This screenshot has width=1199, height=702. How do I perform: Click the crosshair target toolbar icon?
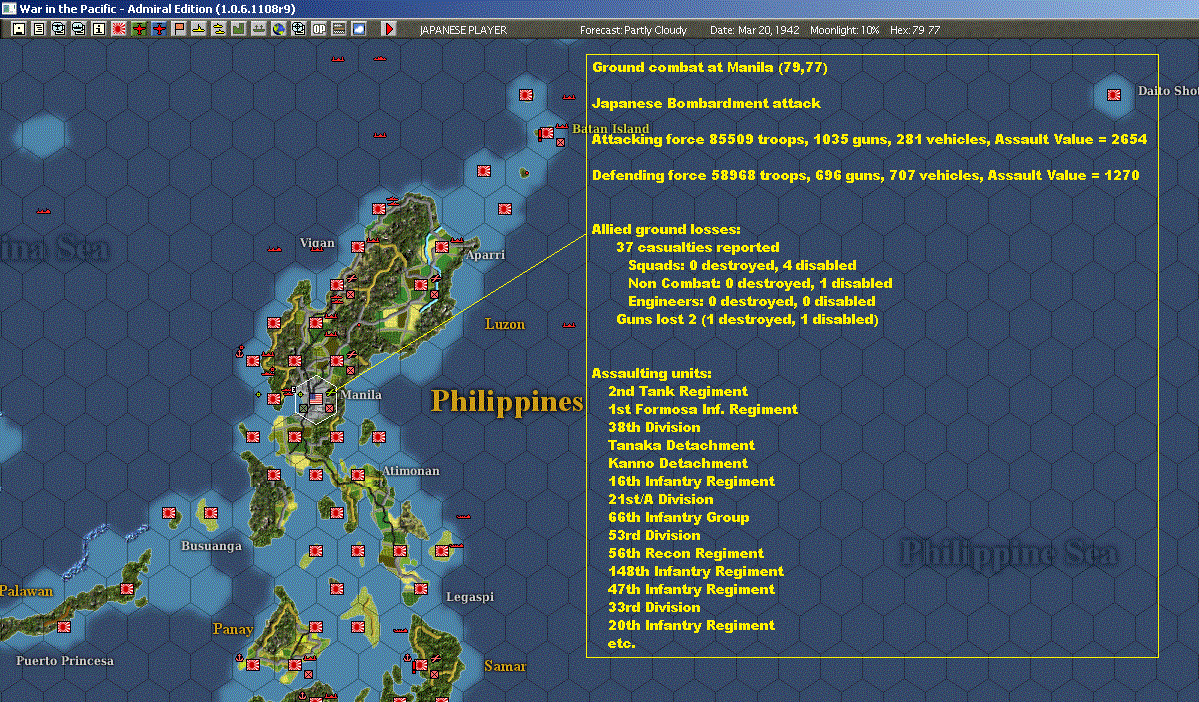tap(299, 29)
